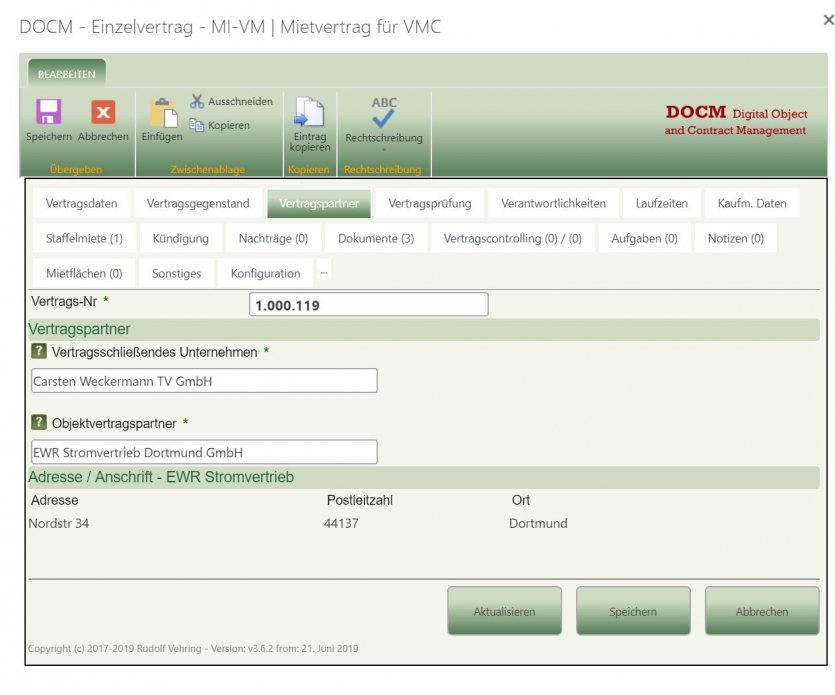Open Vertragscontrolling (0) / (0) tab

tap(512, 238)
